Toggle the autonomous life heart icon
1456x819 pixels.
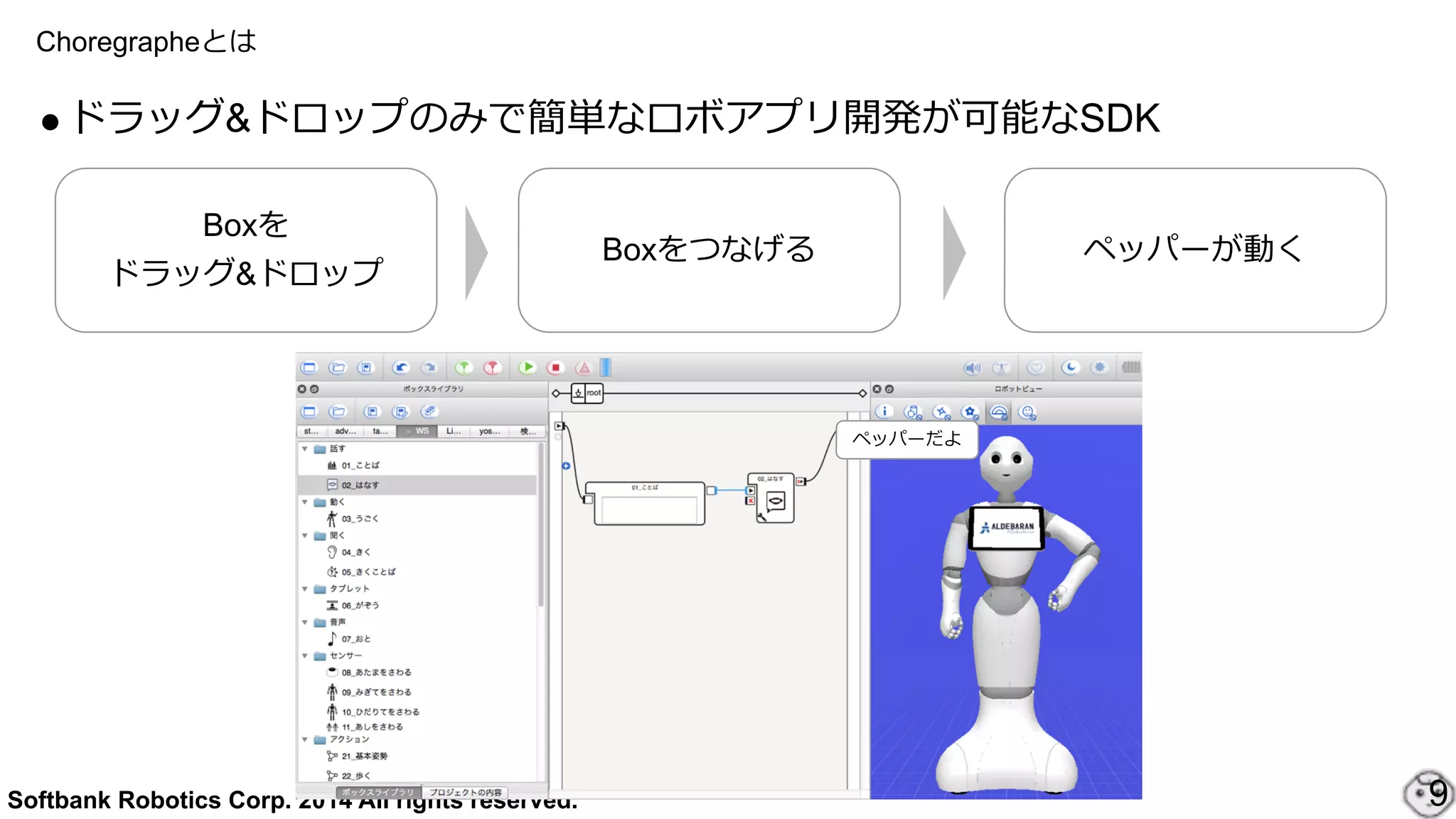click(1036, 368)
